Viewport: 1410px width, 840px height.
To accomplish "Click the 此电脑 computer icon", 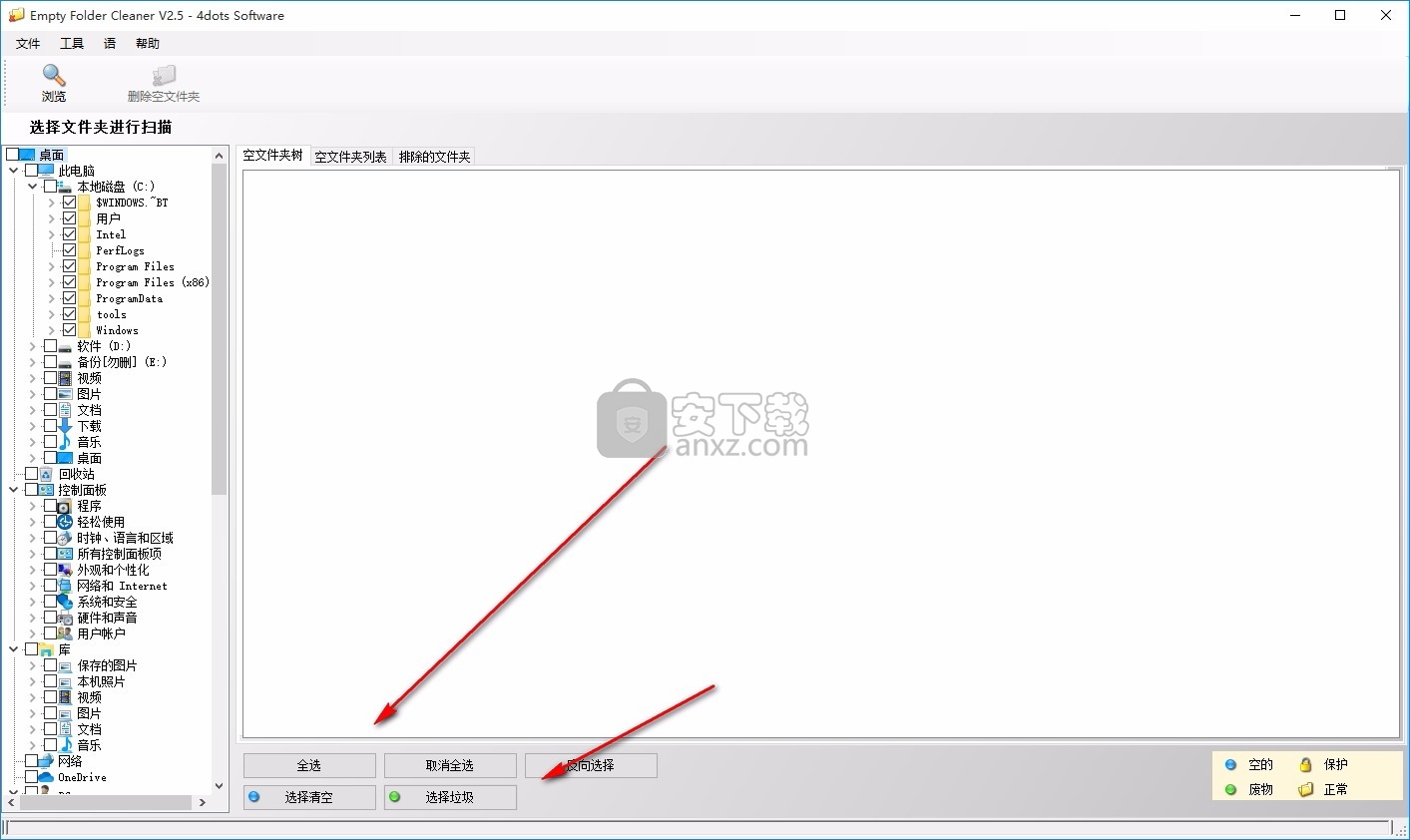I will pos(46,171).
